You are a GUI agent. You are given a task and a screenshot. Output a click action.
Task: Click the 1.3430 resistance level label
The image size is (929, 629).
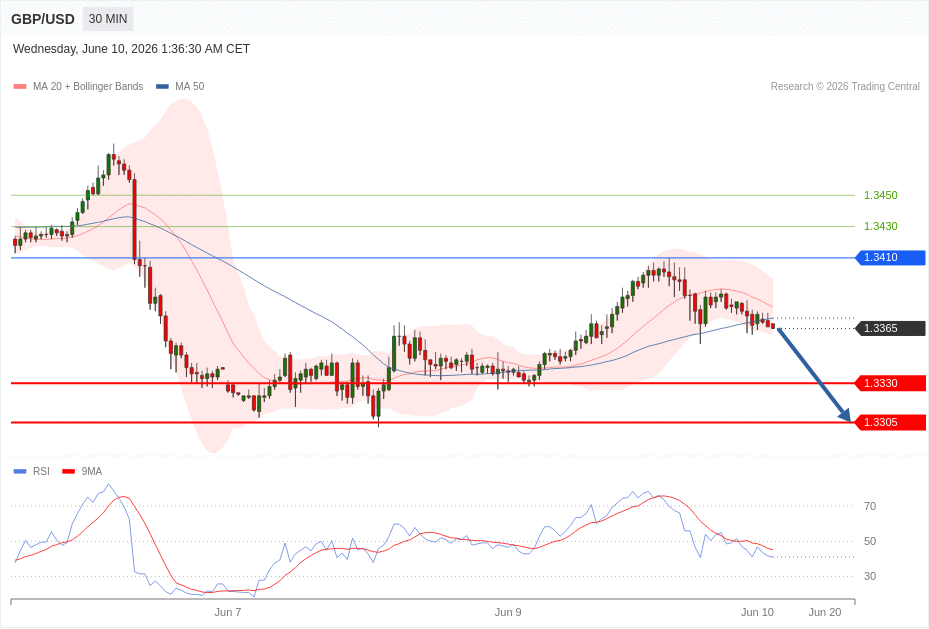pyautogui.click(x=880, y=226)
